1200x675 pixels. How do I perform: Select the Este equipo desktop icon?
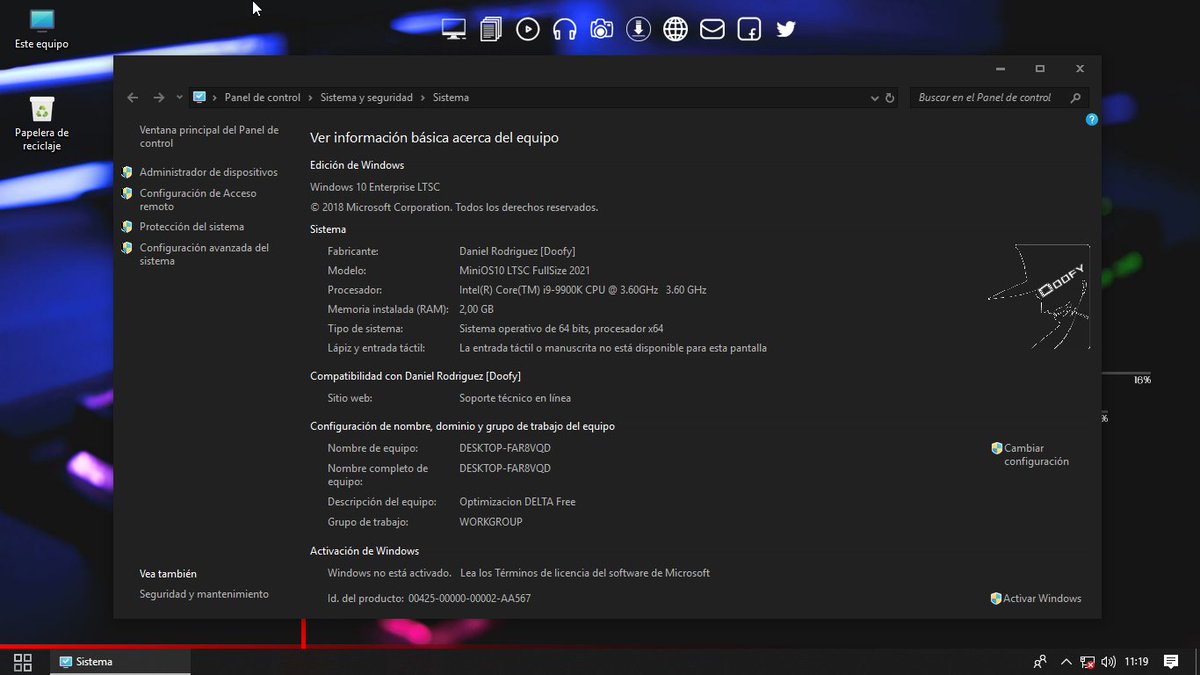pos(42,29)
